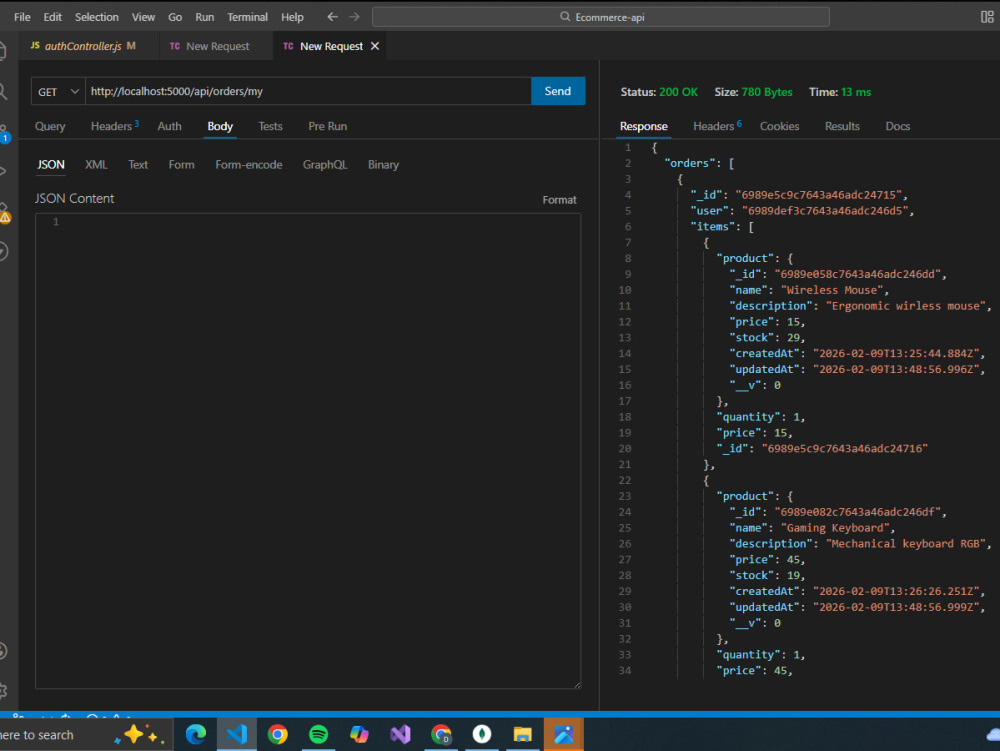The width and height of the screenshot is (1000, 751).
Task: Open the Tests tab
Action: click(x=270, y=126)
